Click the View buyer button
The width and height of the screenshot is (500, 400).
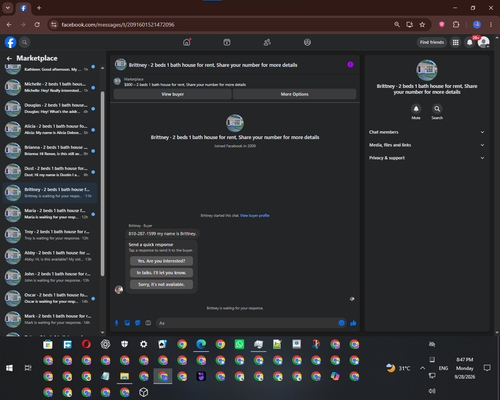pyautogui.click(x=172, y=94)
